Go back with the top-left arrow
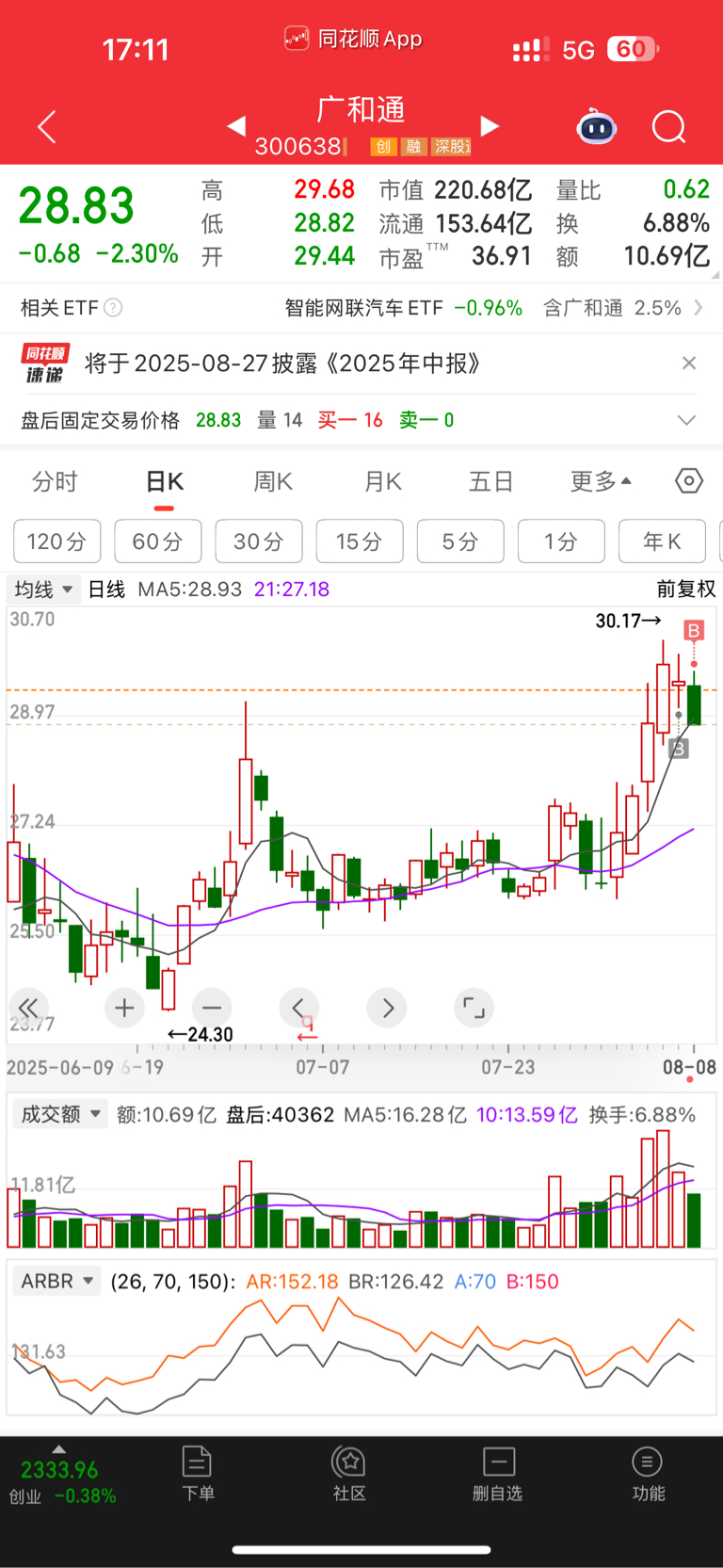This screenshot has width=723, height=1568. 47,127
